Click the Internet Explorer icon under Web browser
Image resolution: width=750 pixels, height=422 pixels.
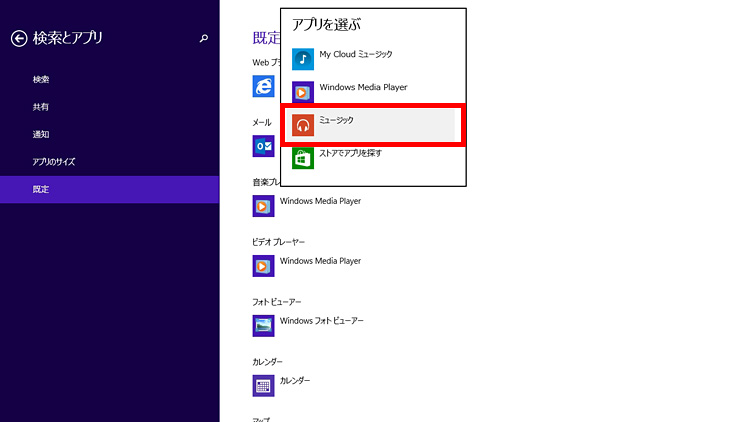click(x=263, y=87)
